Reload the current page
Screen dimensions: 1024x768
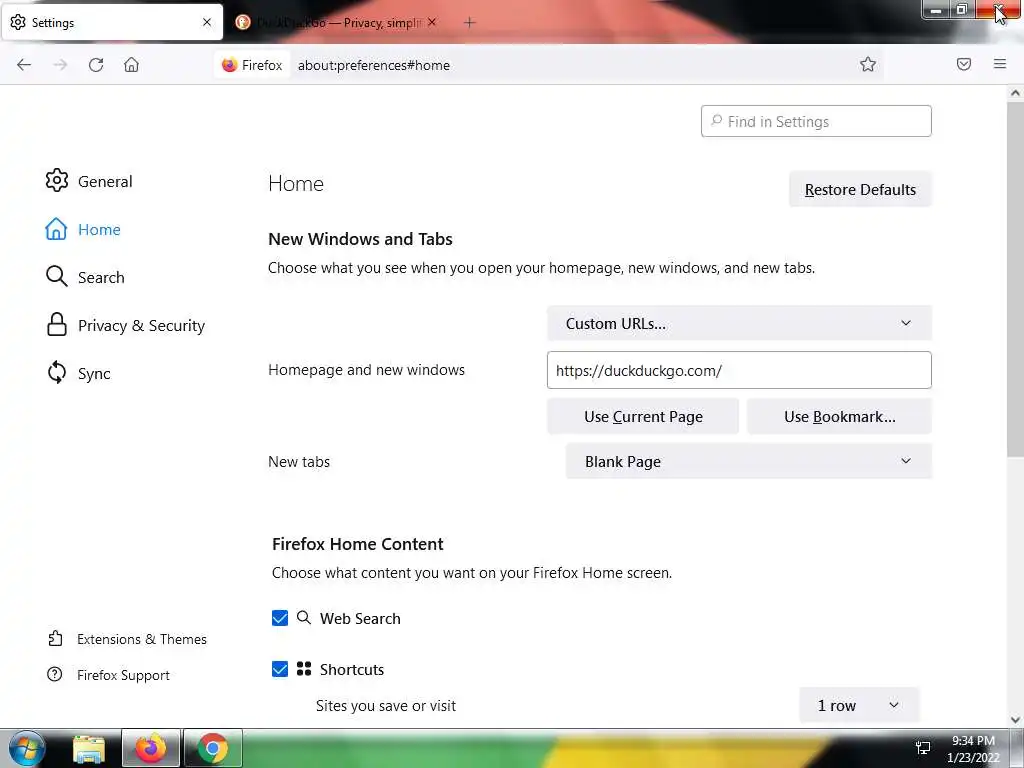96,65
